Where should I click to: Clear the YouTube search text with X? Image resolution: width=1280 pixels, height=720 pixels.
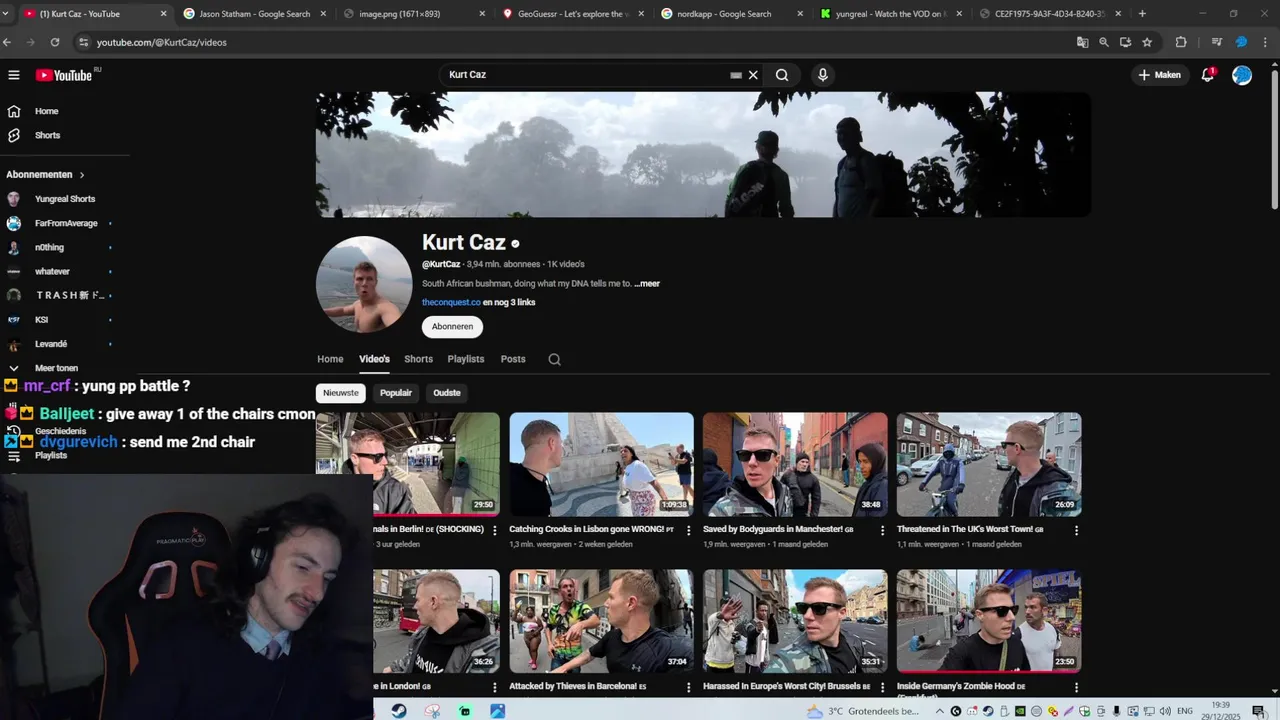[753, 75]
